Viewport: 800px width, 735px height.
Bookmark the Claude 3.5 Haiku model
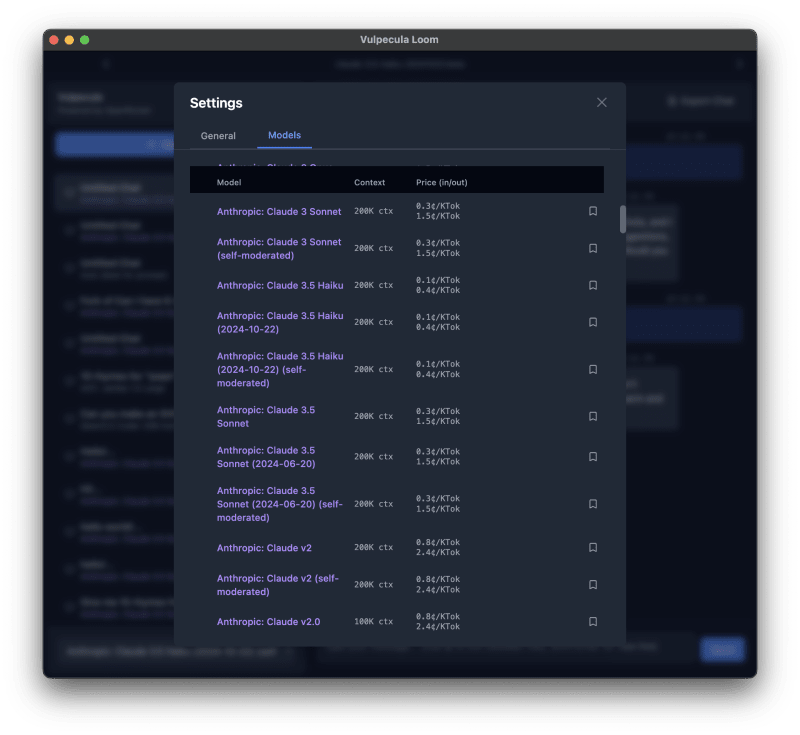pos(593,286)
